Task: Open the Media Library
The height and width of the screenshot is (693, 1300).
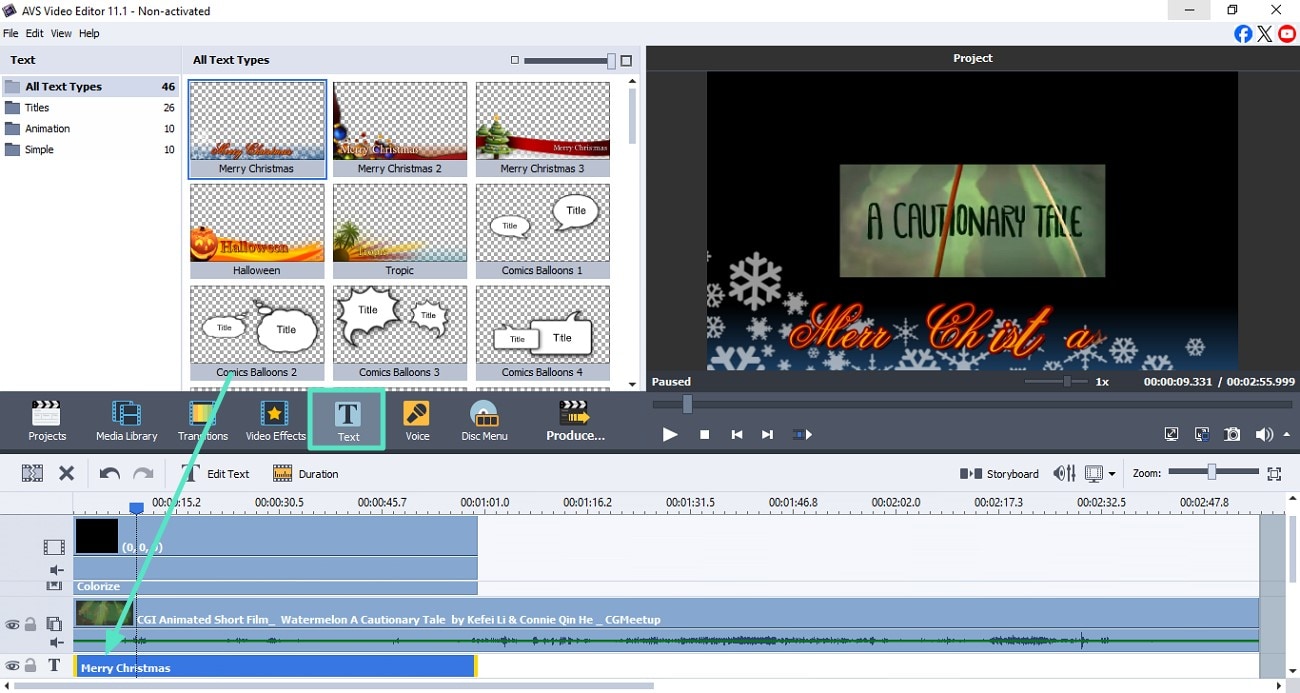Action: click(x=126, y=421)
